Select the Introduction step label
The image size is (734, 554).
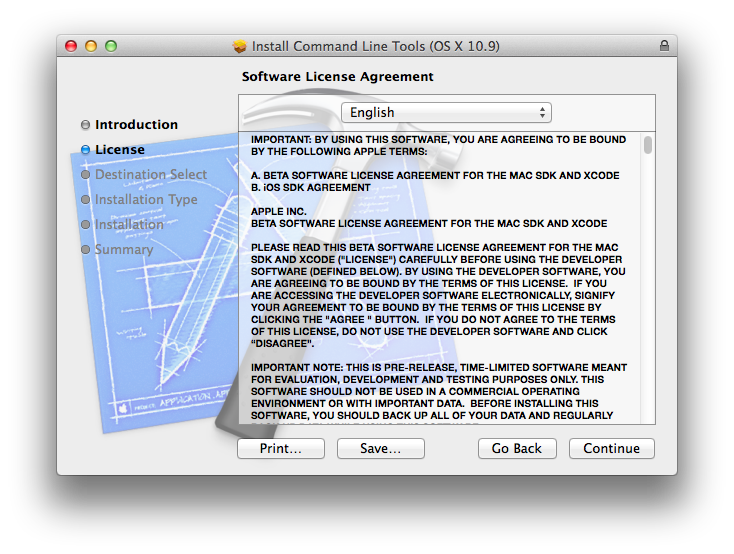coord(136,125)
